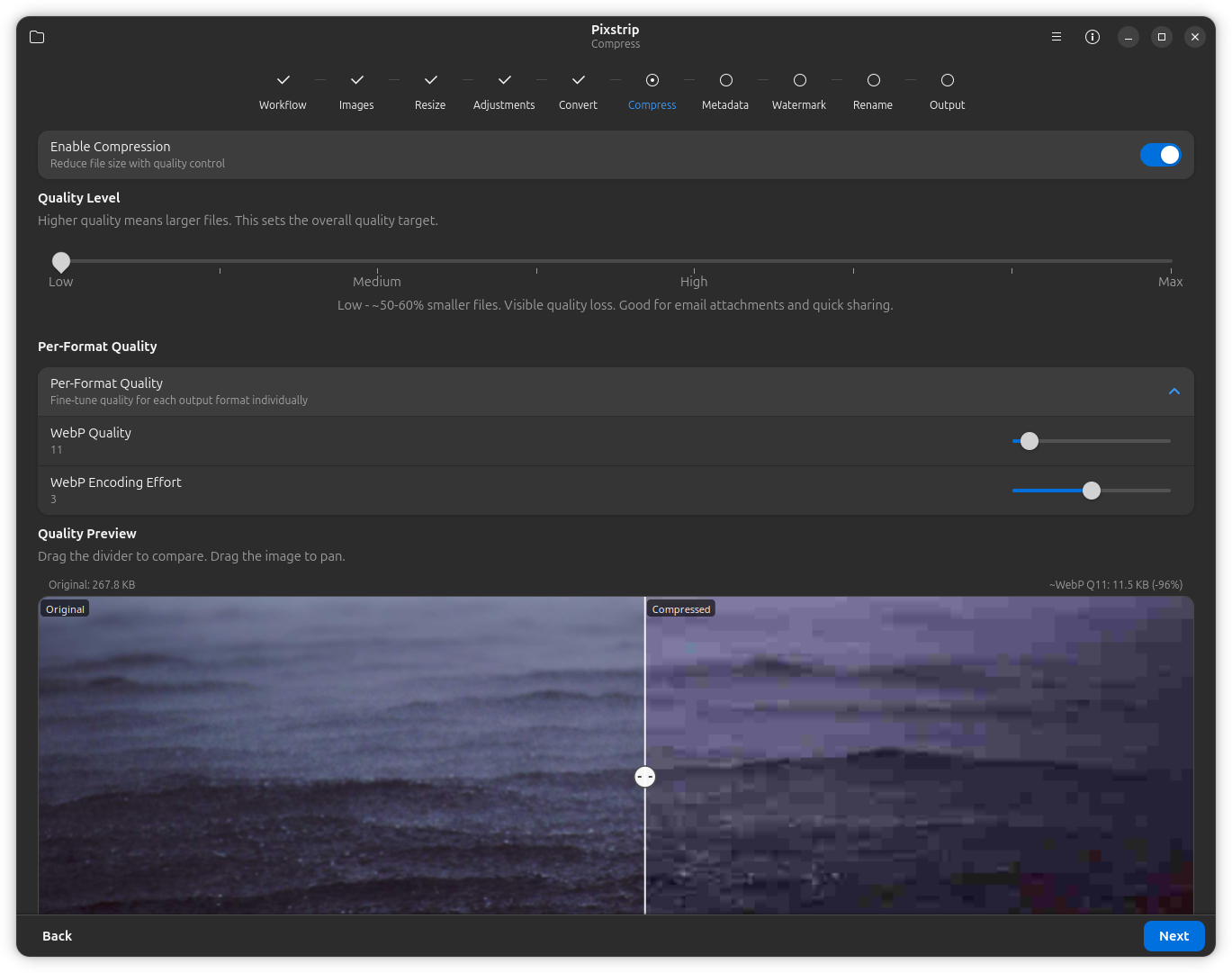
Task: Collapse the Per-Format Quality section
Action: 1174,392
